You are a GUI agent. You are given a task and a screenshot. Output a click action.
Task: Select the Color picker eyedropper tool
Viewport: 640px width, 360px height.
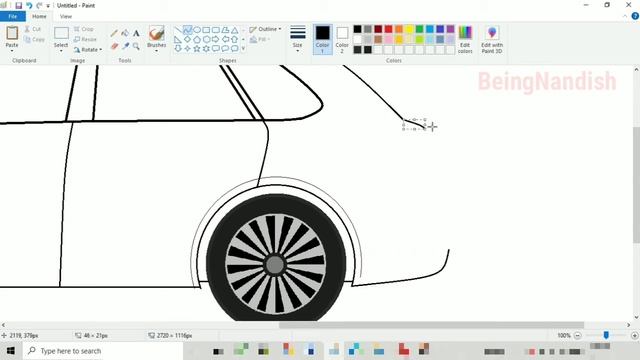125,46
